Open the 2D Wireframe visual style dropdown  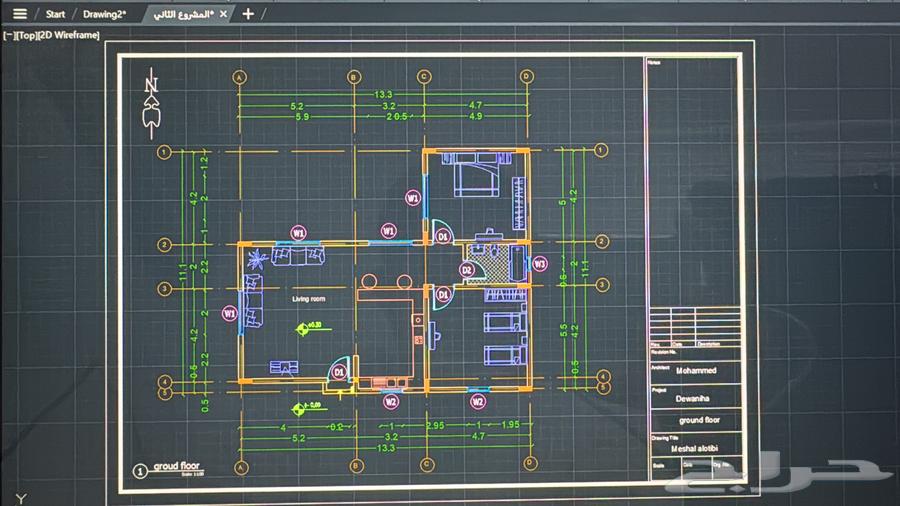(x=69, y=35)
